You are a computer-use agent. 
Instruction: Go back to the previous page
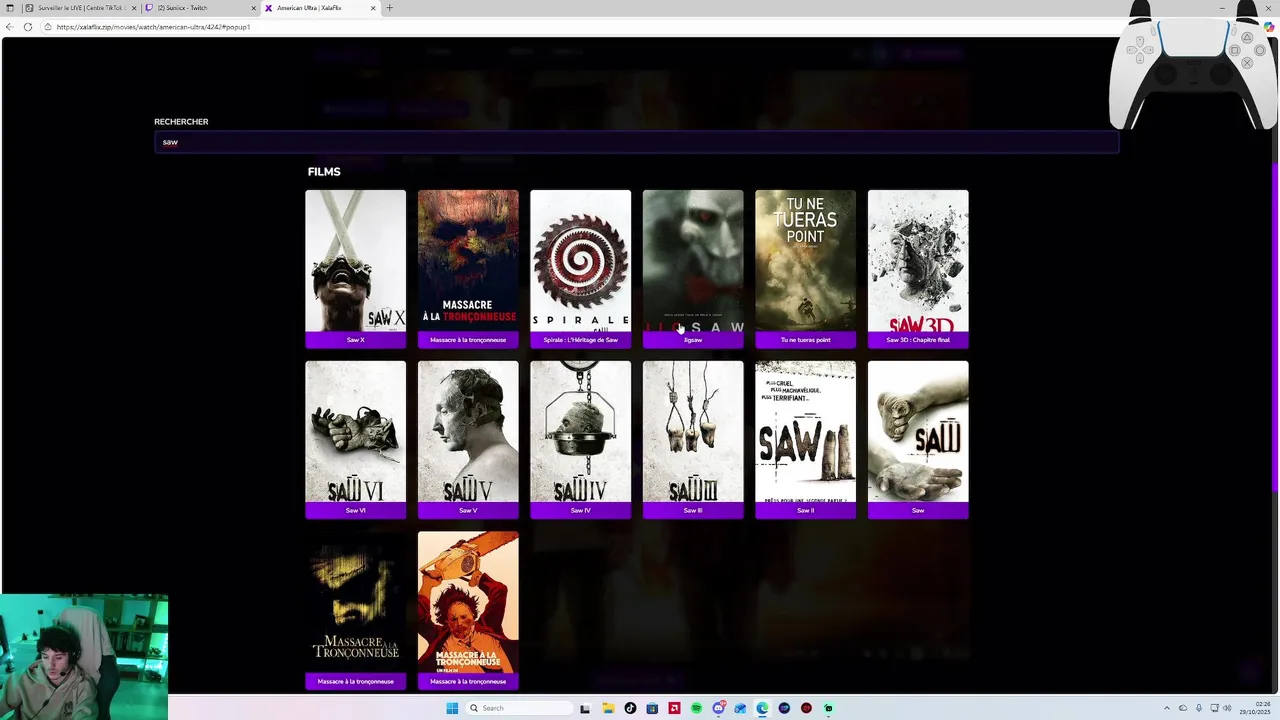tap(9, 27)
